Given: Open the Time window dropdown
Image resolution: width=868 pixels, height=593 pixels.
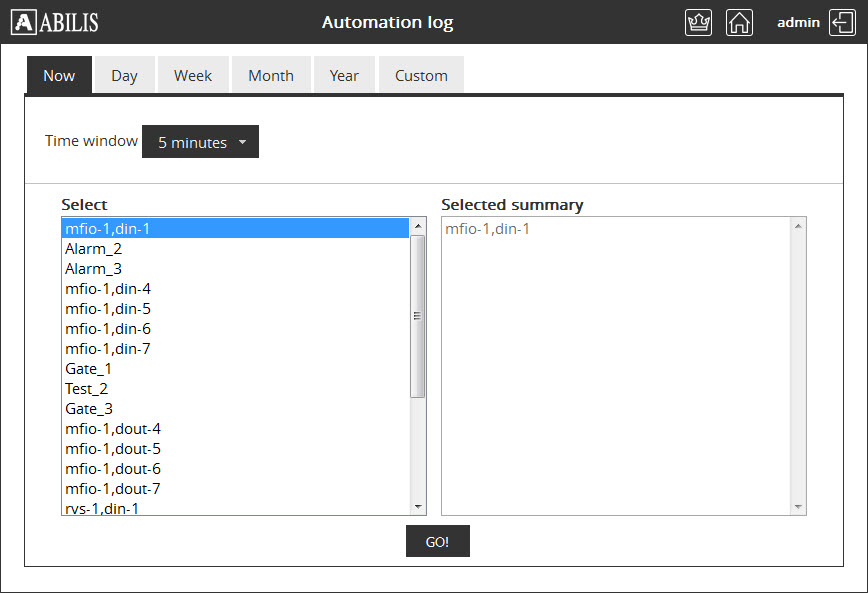Looking at the screenshot, I should [200, 142].
